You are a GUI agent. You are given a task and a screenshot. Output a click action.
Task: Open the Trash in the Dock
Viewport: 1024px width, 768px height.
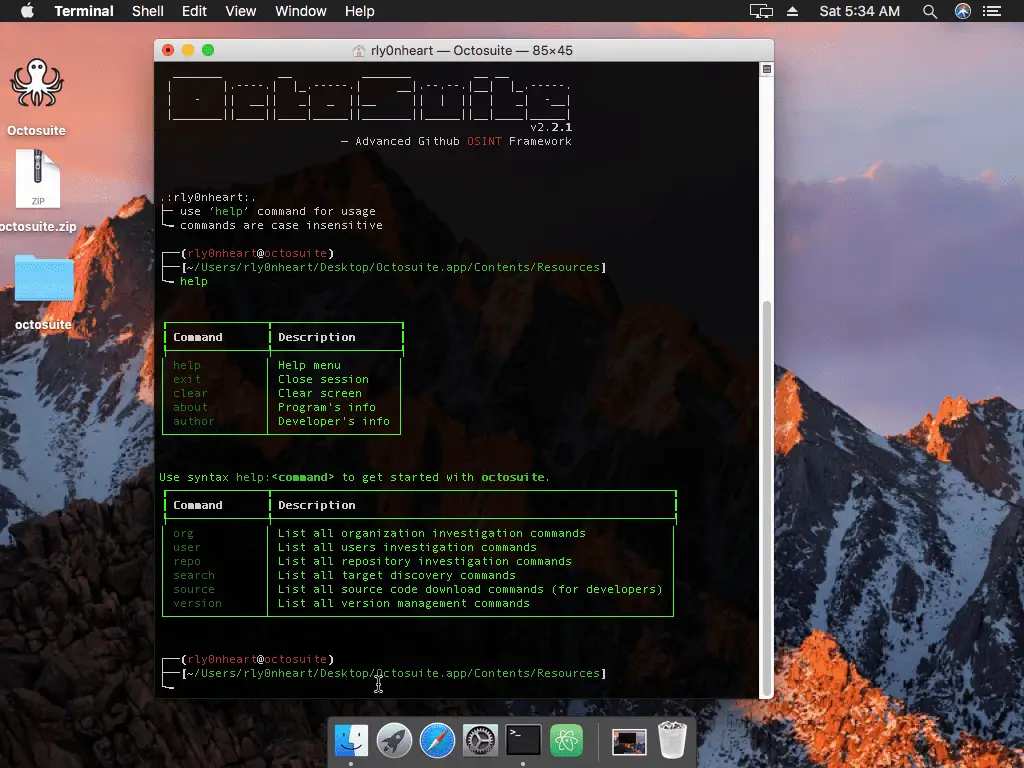point(672,741)
